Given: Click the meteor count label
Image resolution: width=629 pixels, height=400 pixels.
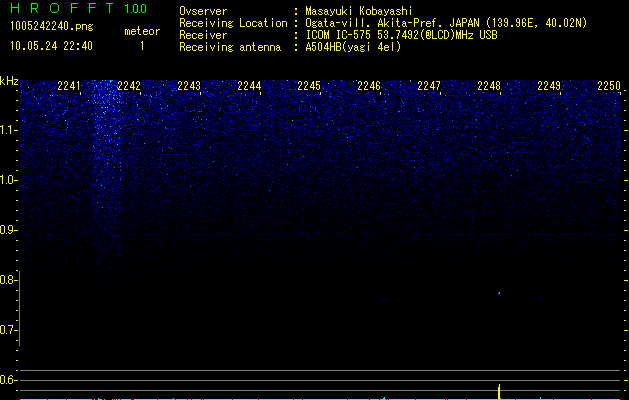Looking at the screenshot, I should (x=142, y=31).
